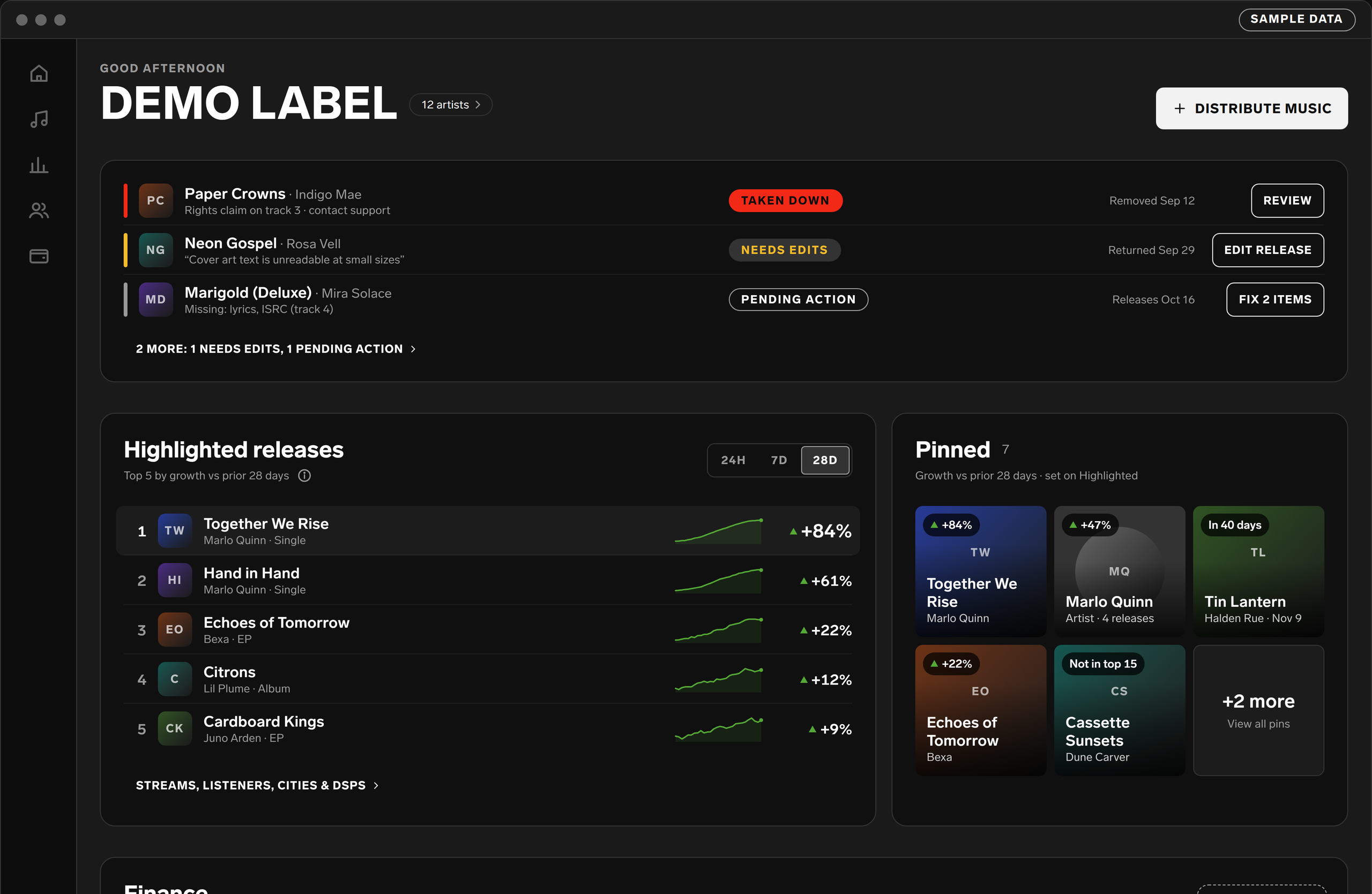The width and height of the screenshot is (1372, 894).
Task: Click the Together We Rise sparkline chart
Action: click(719, 531)
